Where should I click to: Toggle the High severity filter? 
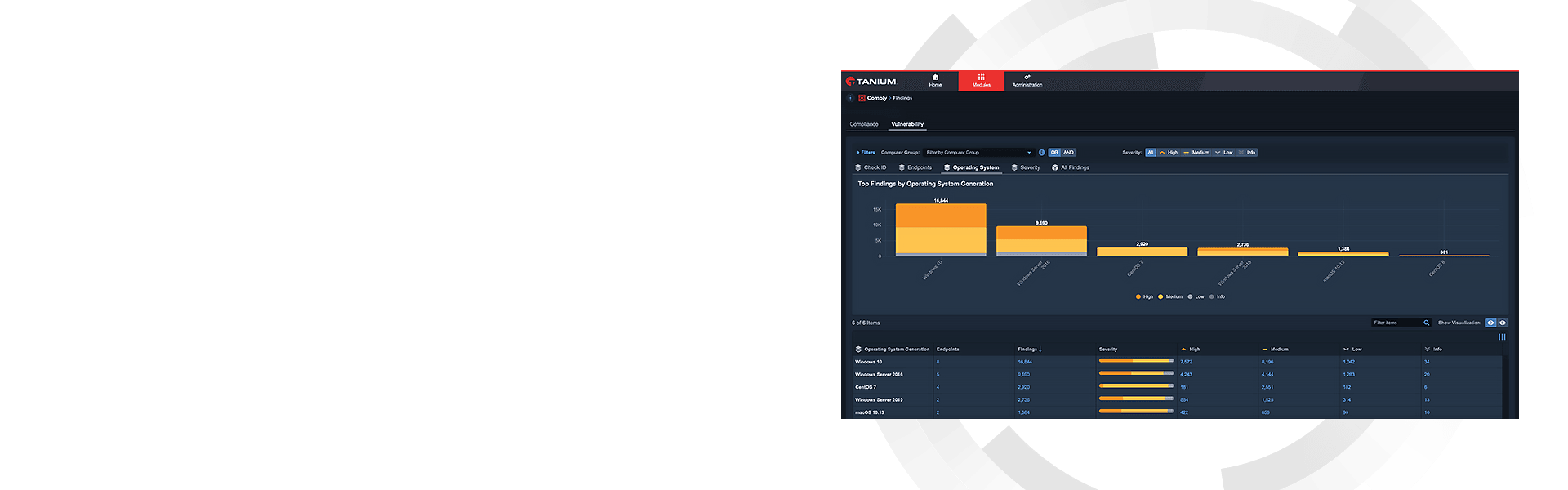1168,153
